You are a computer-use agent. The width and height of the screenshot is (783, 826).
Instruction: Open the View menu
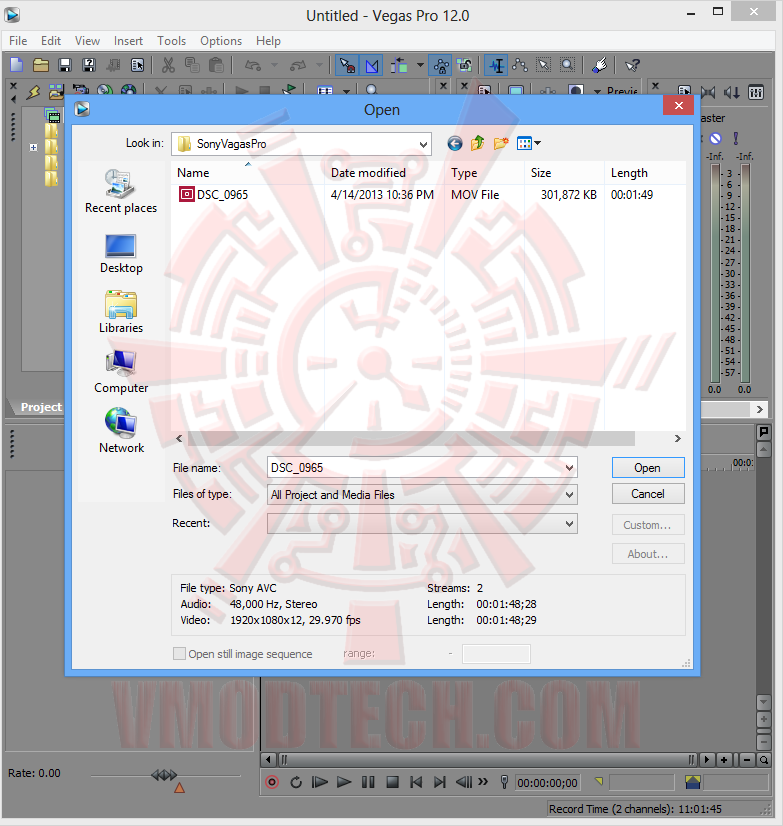coord(87,41)
